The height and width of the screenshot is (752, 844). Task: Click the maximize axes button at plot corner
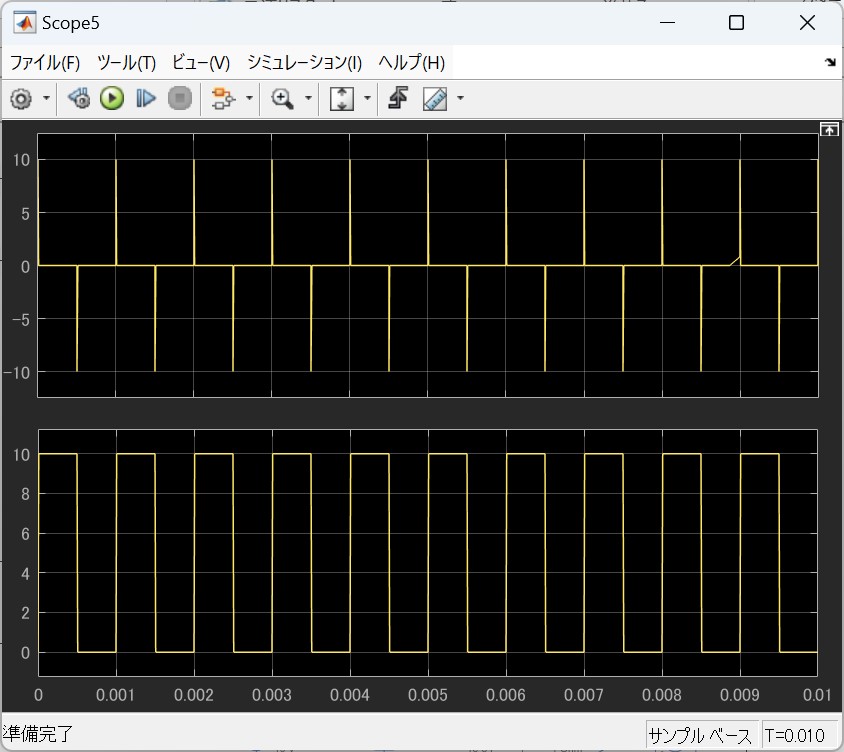pyautogui.click(x=827, y=129)
